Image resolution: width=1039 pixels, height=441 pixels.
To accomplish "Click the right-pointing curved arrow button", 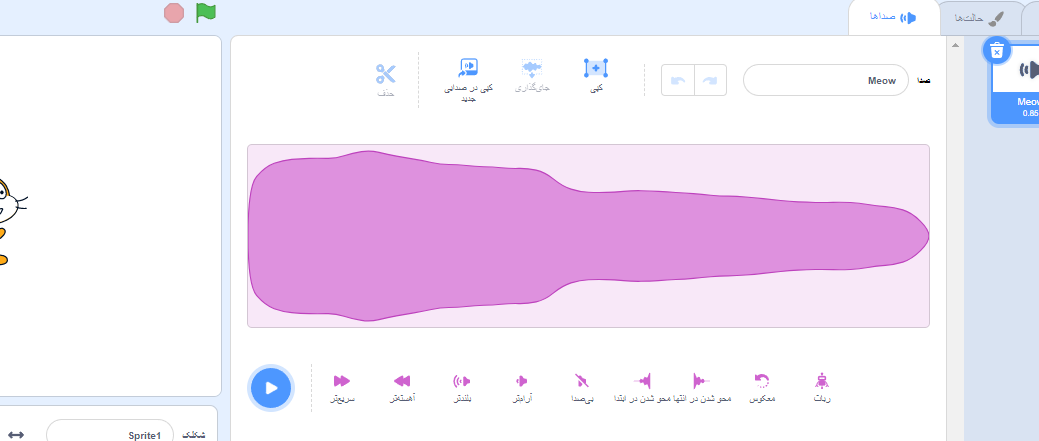I will pos(709,80).
